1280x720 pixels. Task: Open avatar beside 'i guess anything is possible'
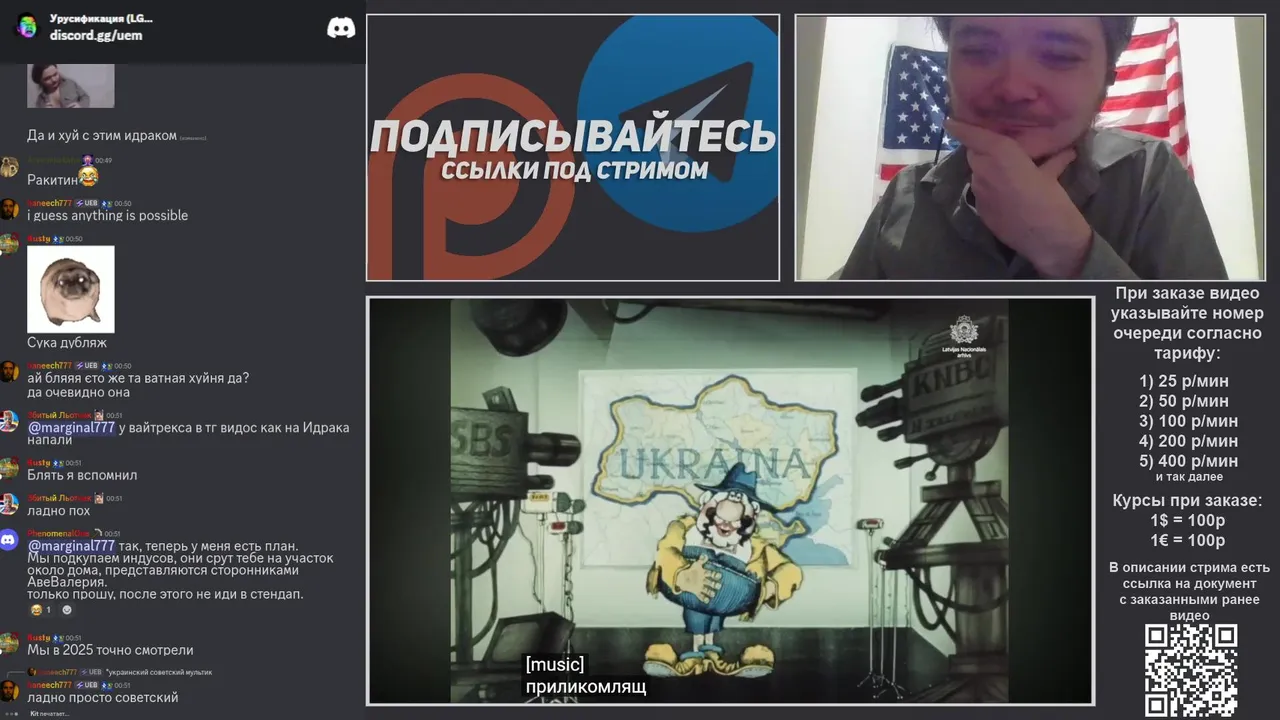point(8,209)
